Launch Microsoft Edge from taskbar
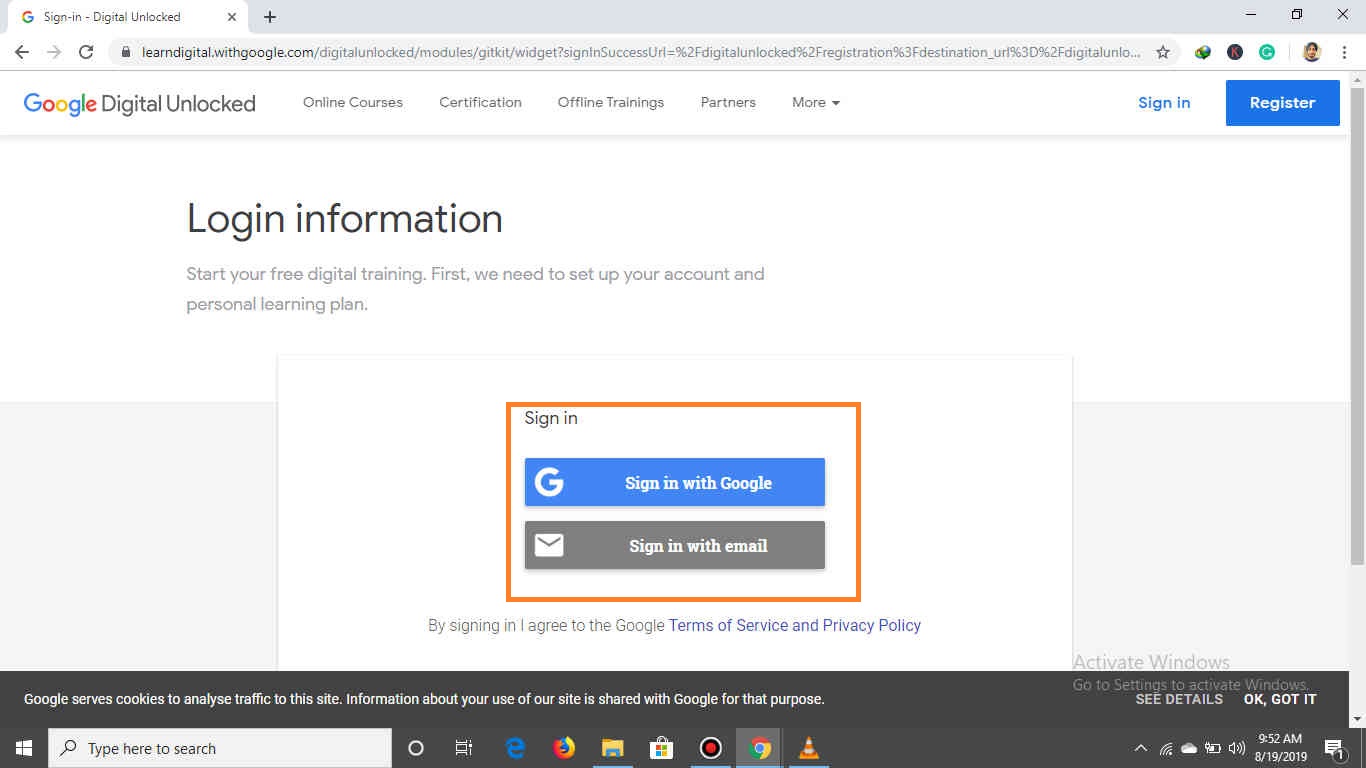This screenshot has width=1366, height=768. 516,748
